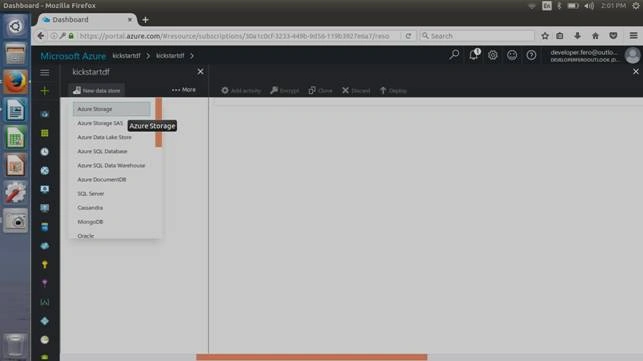Click the horizontal scrollbar at bottom
This screenshot has width=643, height=361.
pyautogui.click(x=312, y=357)
